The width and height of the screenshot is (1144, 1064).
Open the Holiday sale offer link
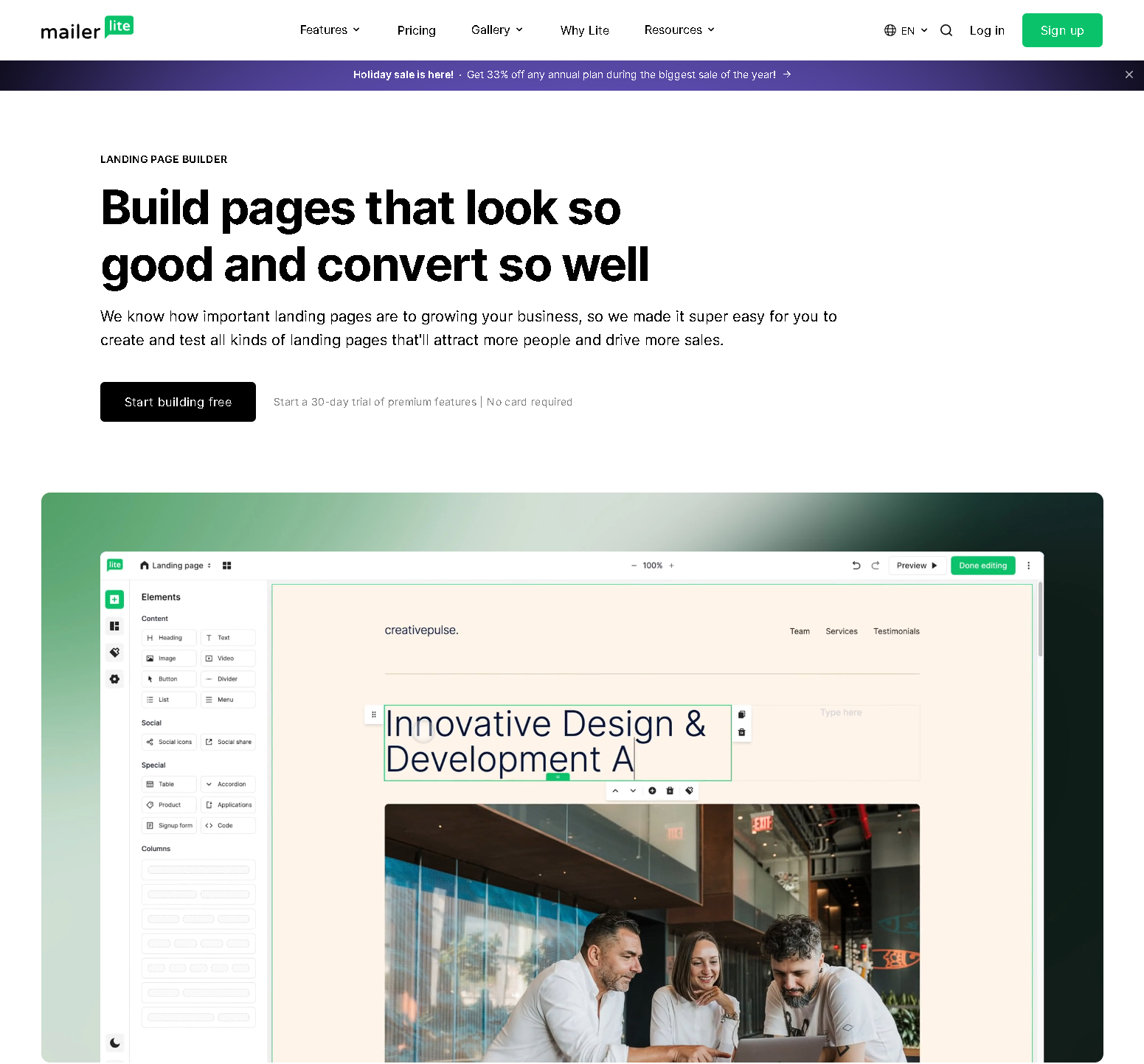(572, 74)
